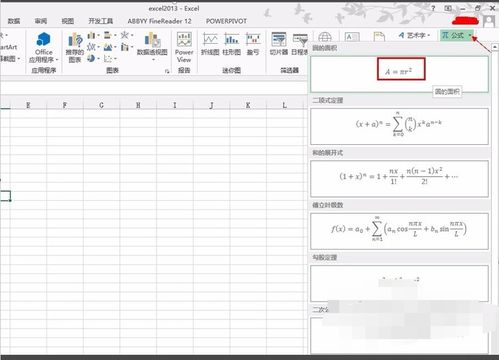Image resolution: width=499 pixels, height=360 pixels.
Task: Select column E header
Action: (x=28, y=105)
